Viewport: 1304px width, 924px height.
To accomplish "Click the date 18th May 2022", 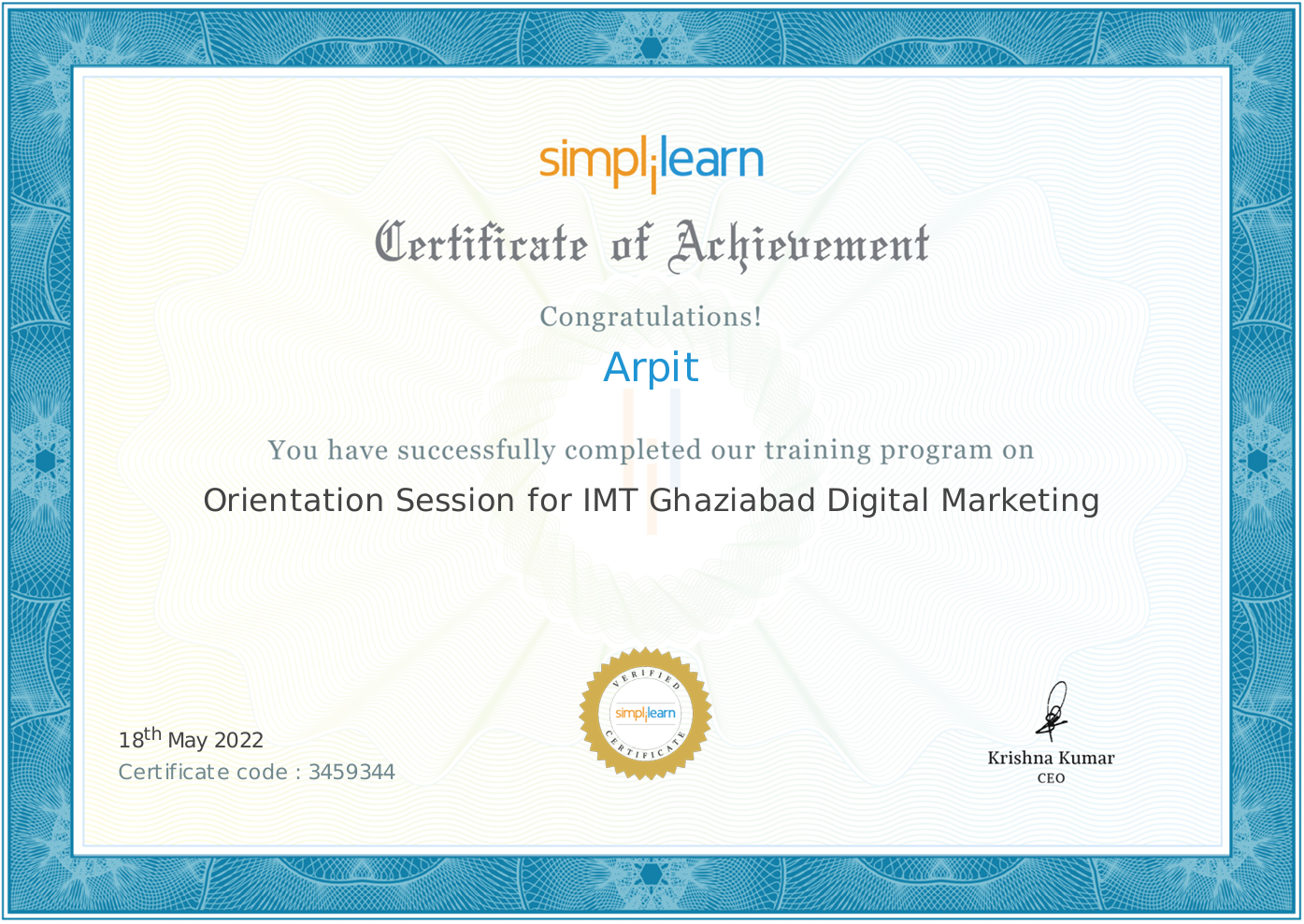I will tap(191, 739).
